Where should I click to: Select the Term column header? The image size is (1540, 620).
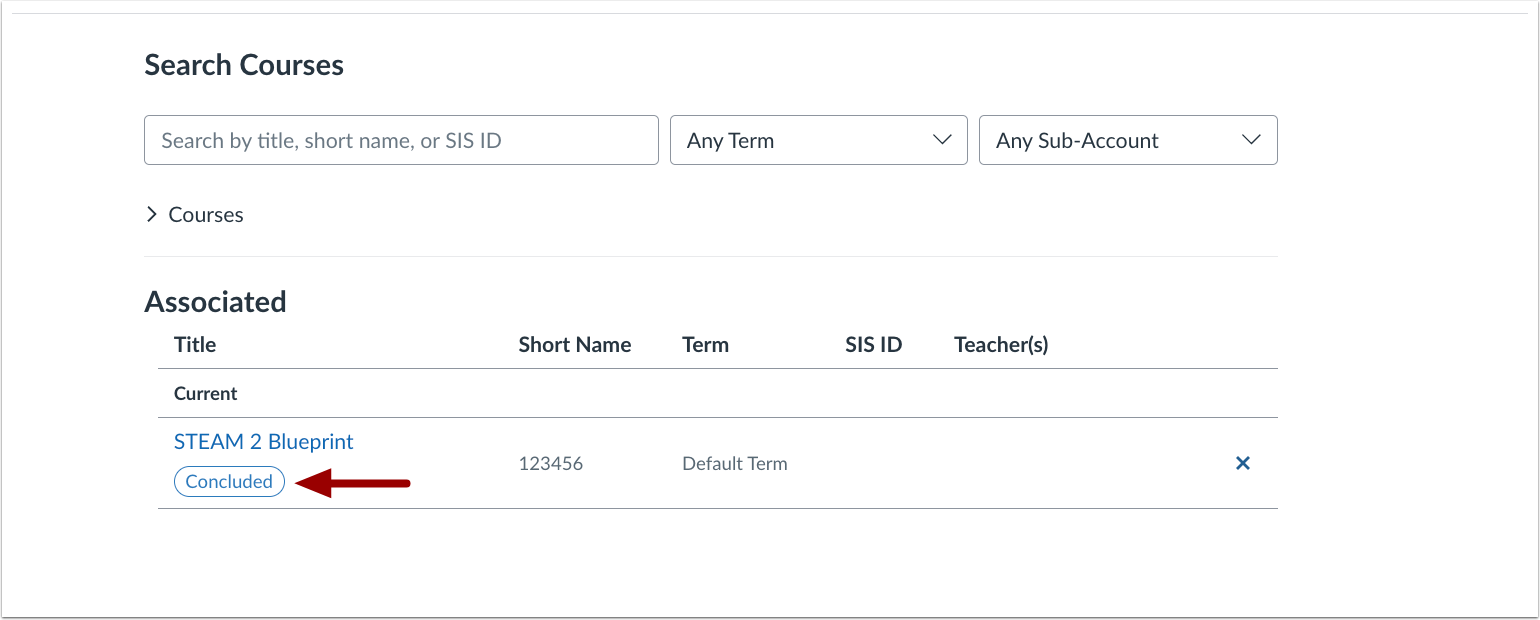click(x=706, y=344)
